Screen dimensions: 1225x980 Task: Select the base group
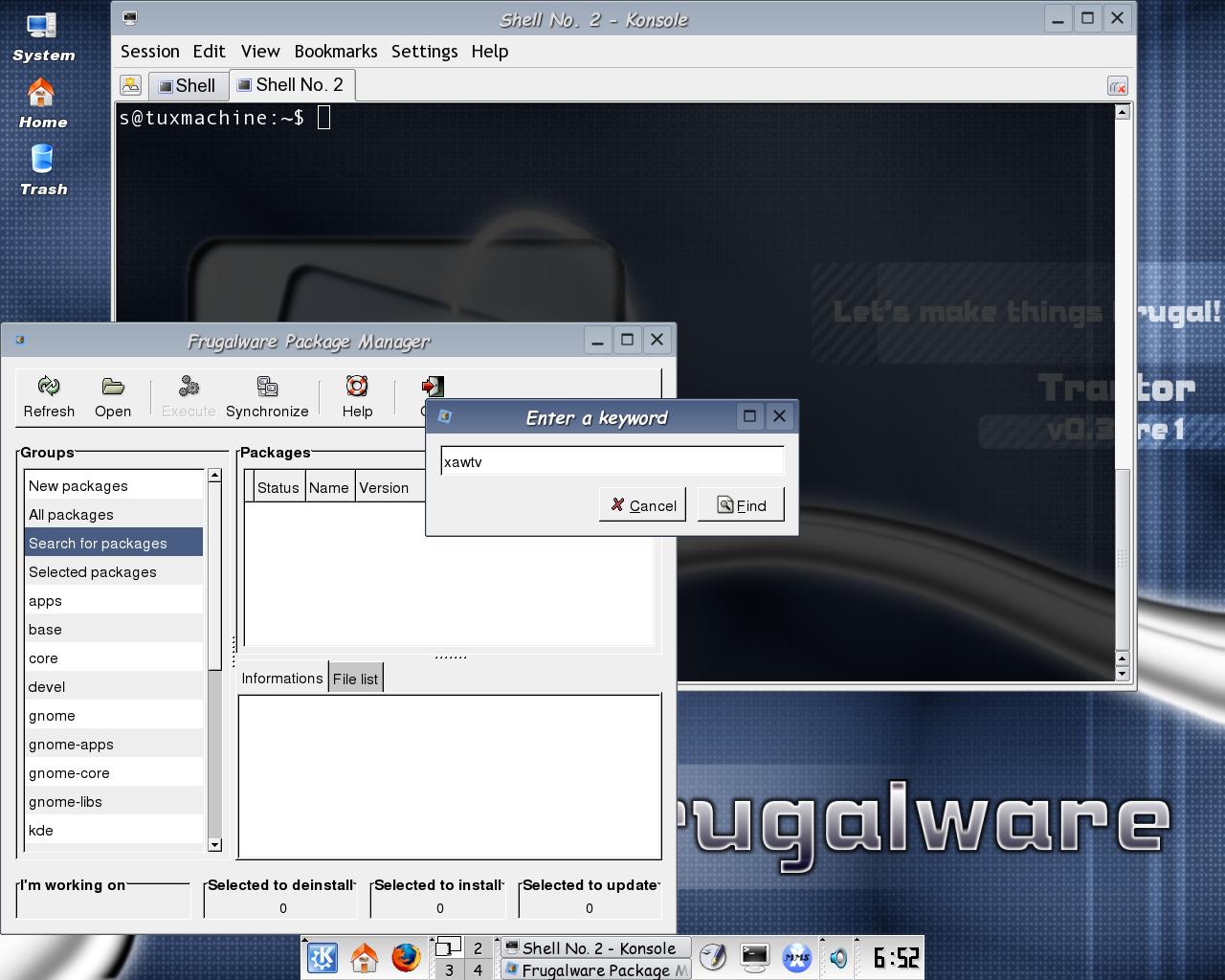(x=114, y=629)
